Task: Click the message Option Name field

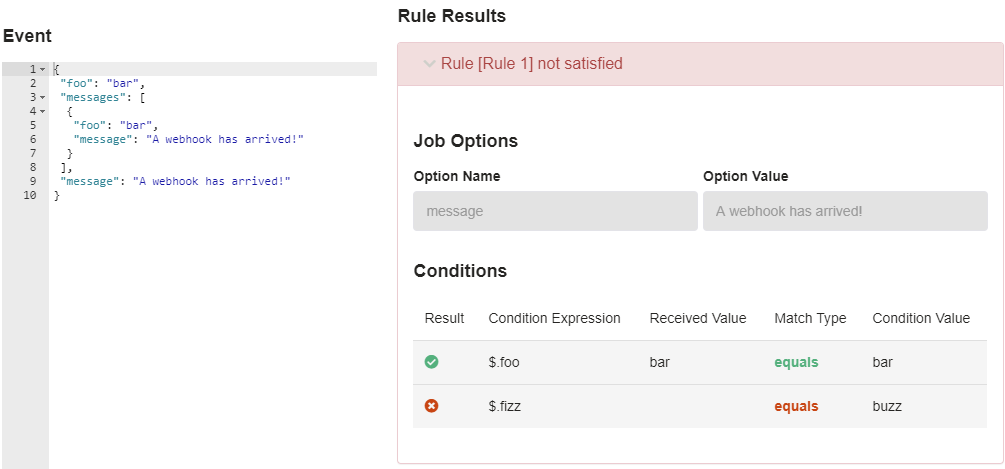Action: click(555, 211)
